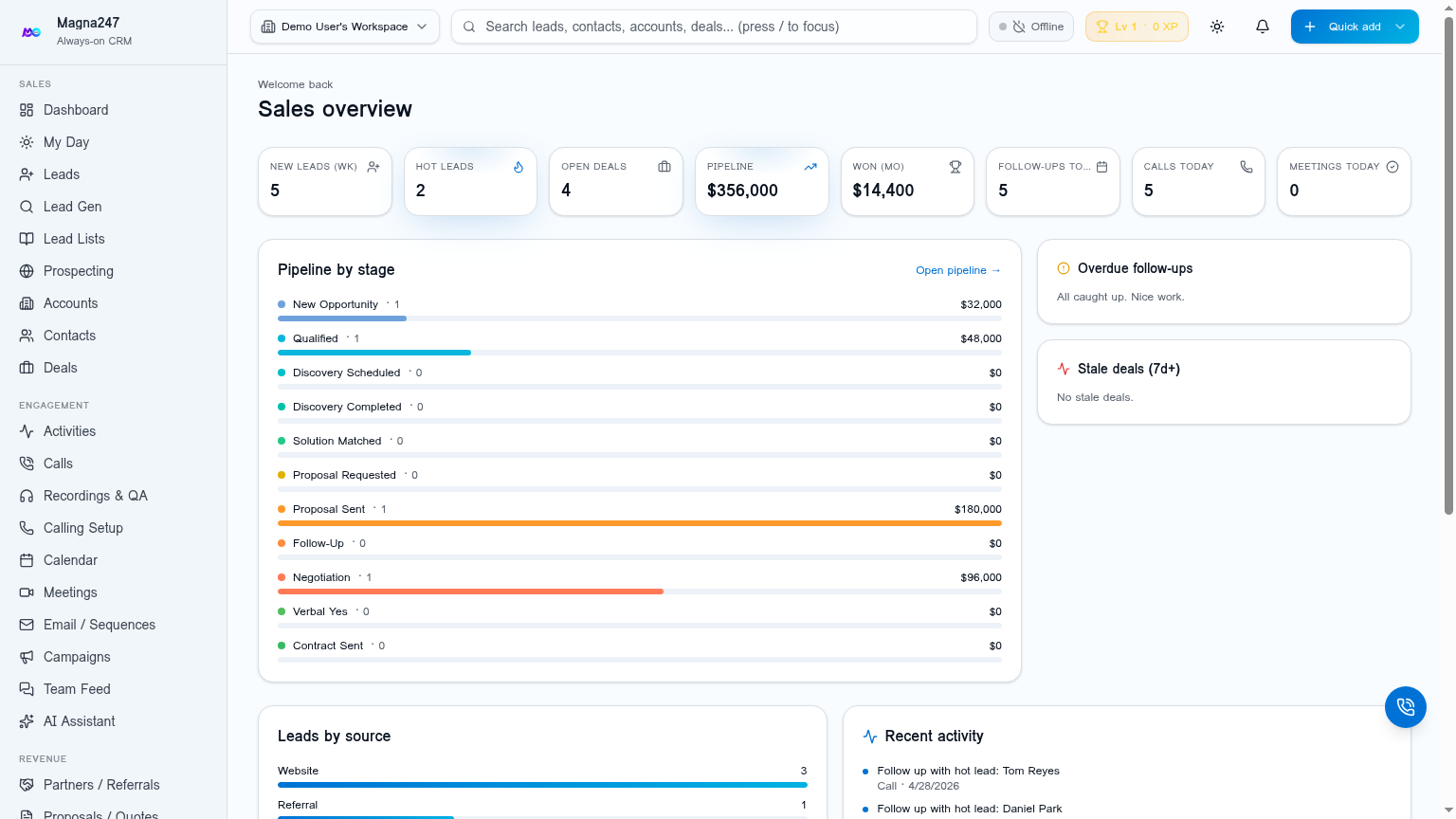This screenshot has height=819, width=1456.
Task: Click the Stale deals (7d+) heading
Action: (1129, 369)
